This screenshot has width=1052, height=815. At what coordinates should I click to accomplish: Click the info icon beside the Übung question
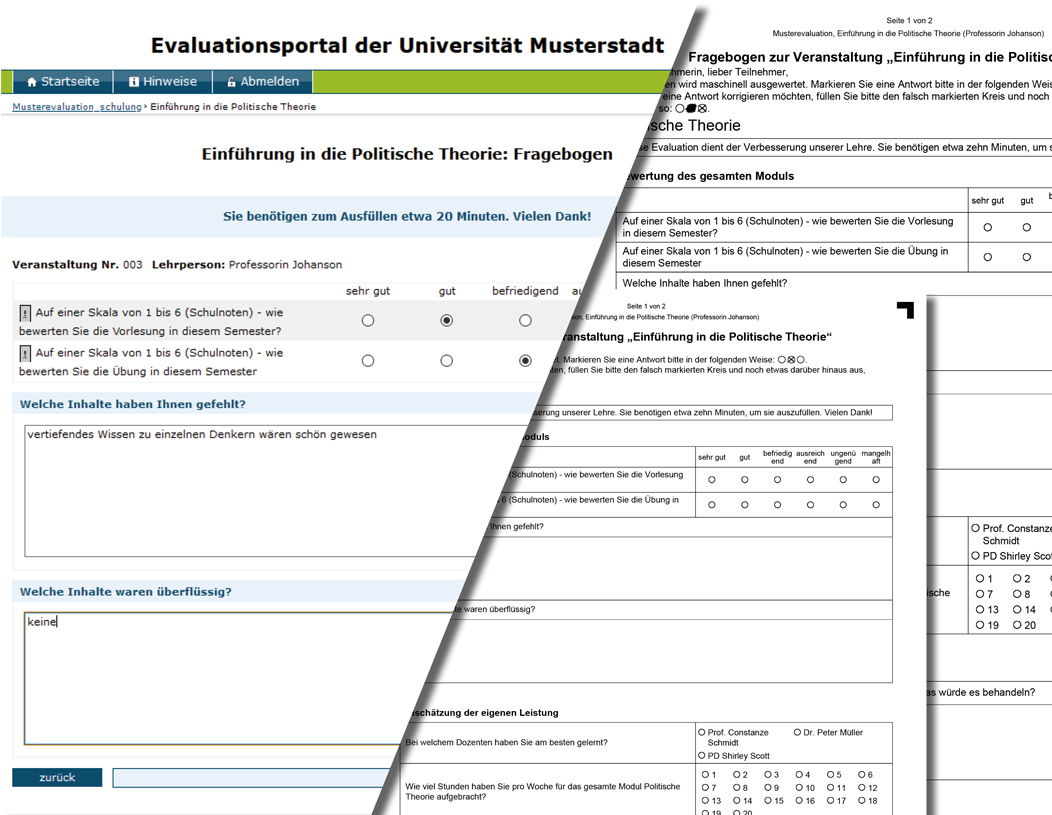tap(25, 353)
